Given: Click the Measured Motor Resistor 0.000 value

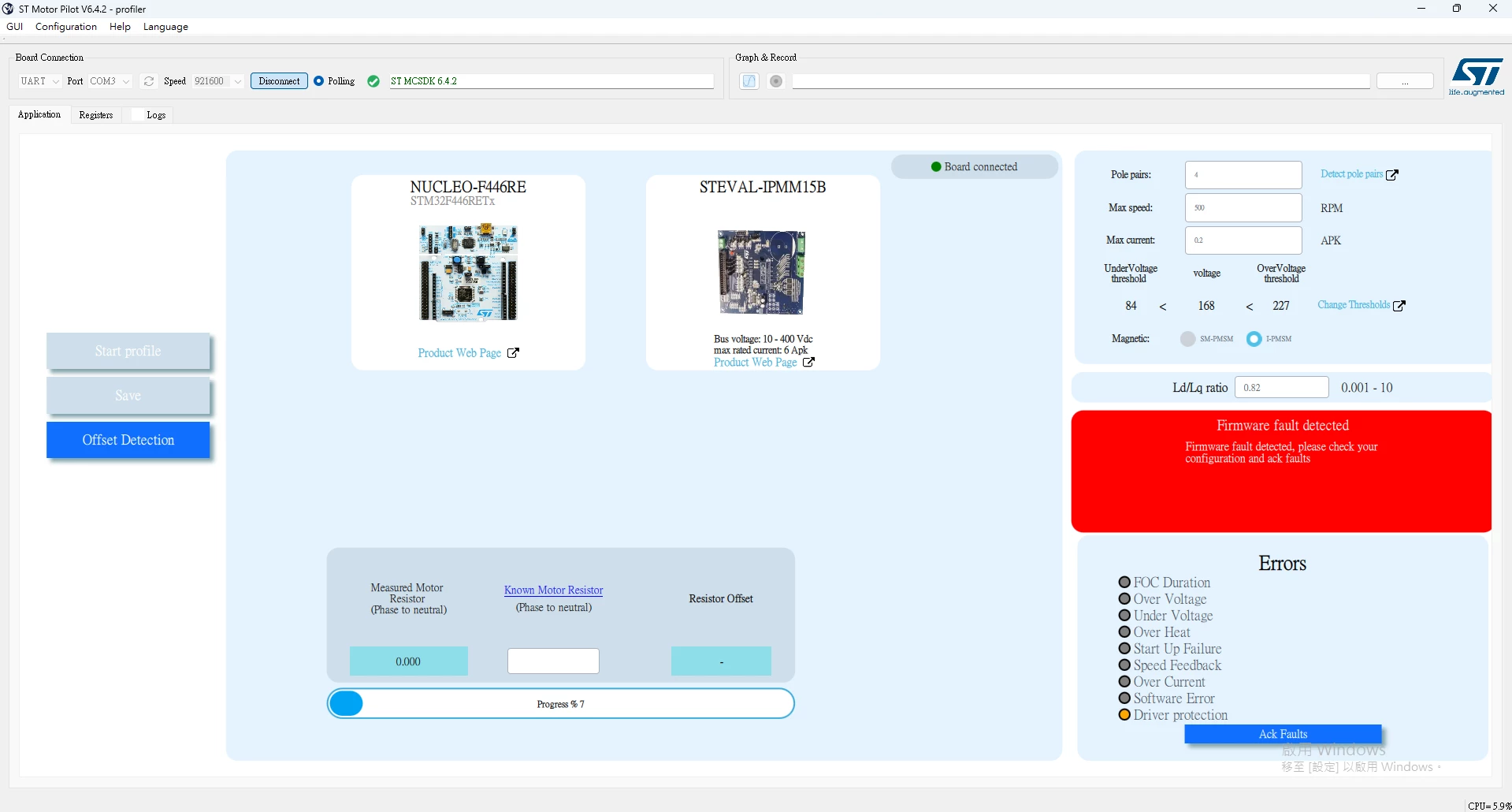Looking at the screenshot, I should coord(409,661).
